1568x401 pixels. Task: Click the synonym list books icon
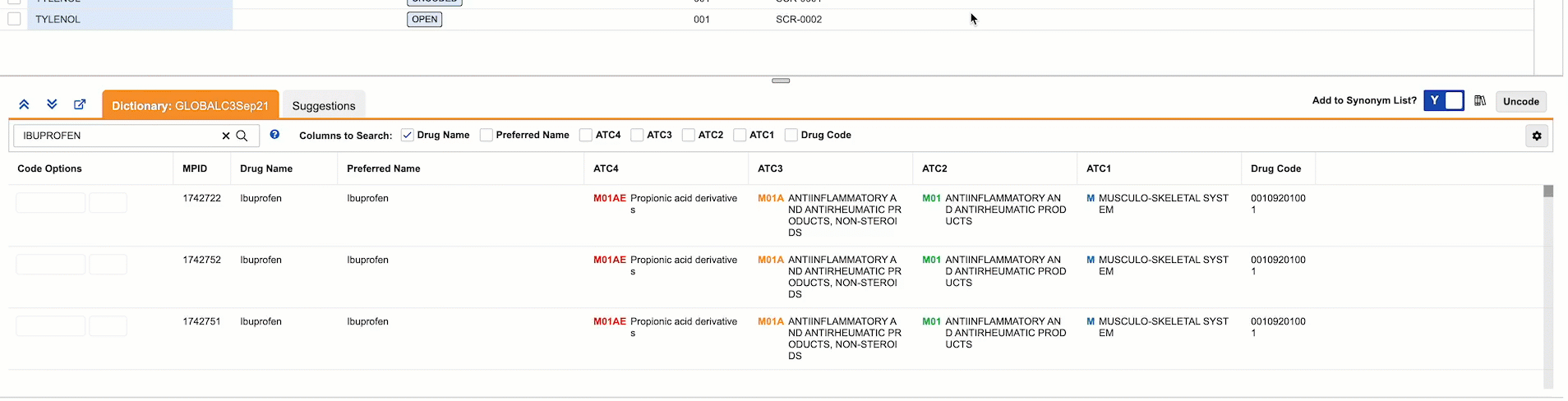click(1479, 101)
